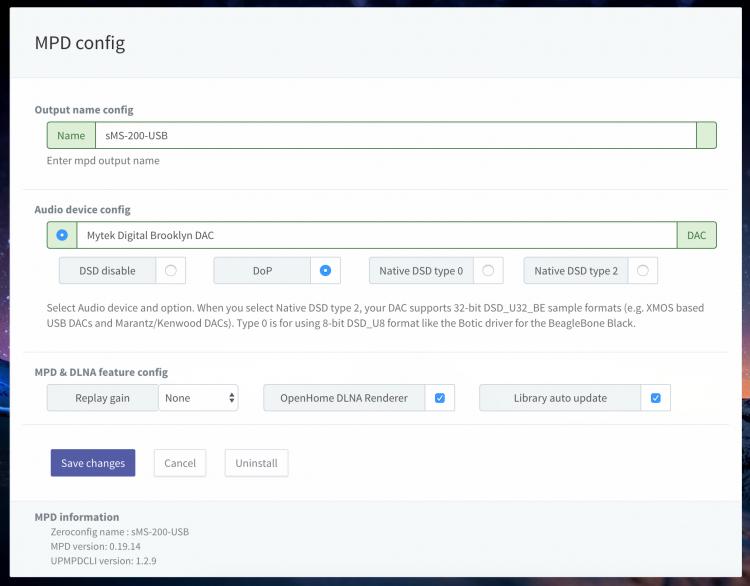
Task: Select Native DSD type 0 radio button
Action: 488,270
